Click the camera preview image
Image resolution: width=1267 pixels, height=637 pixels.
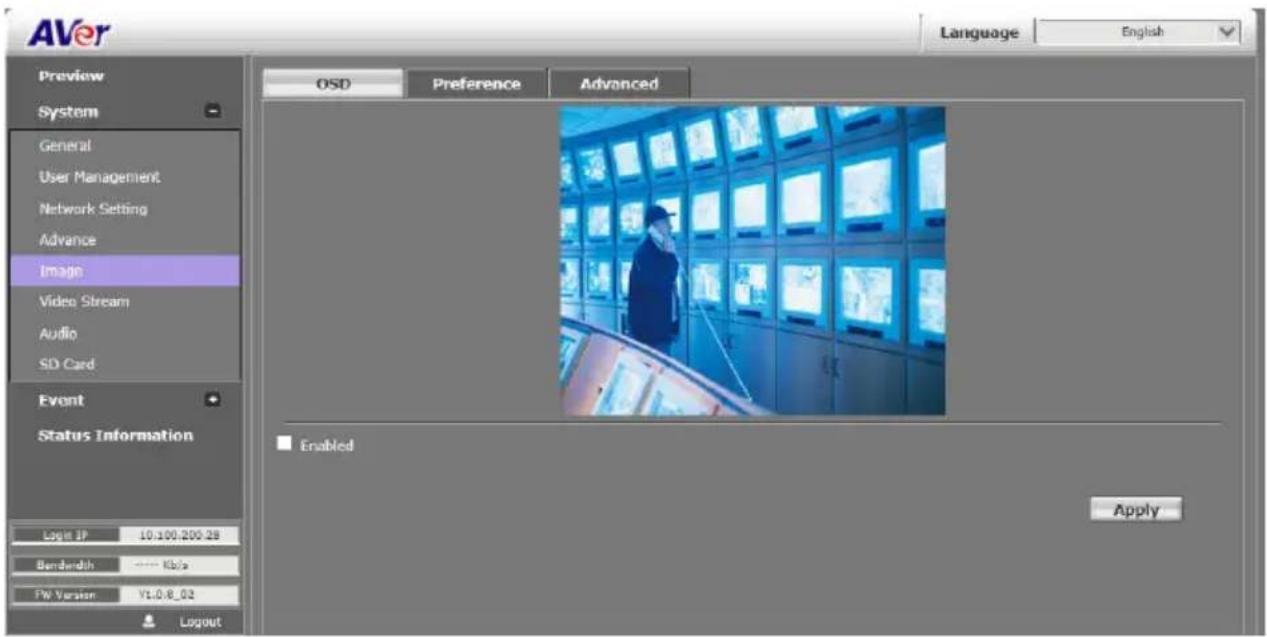tap(752, 261)
